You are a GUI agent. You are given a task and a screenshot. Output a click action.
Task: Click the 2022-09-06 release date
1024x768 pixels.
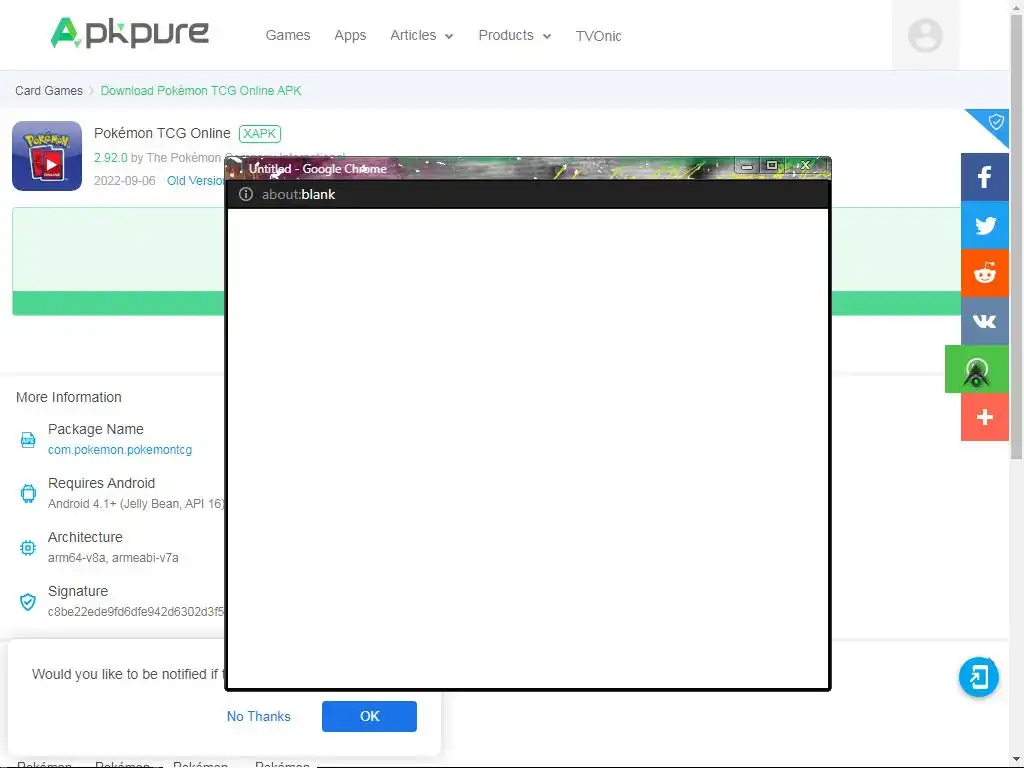pos(125,181)
